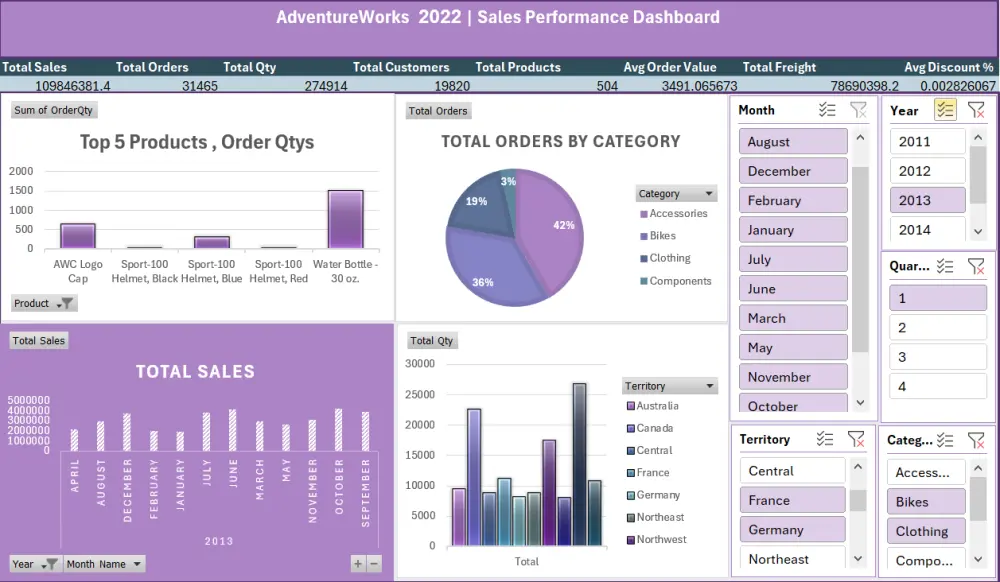Select year 2012 in Year slicer
This screenshot has width=1000, height=582.
pyautogui.click(x=927, y=171)
